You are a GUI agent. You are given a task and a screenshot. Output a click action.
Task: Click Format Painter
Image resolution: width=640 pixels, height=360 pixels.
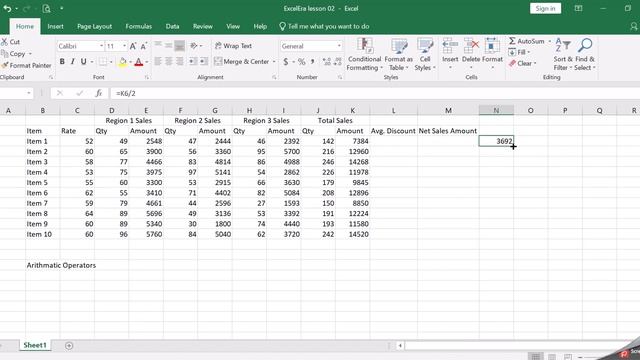click(x=26, y=65)
